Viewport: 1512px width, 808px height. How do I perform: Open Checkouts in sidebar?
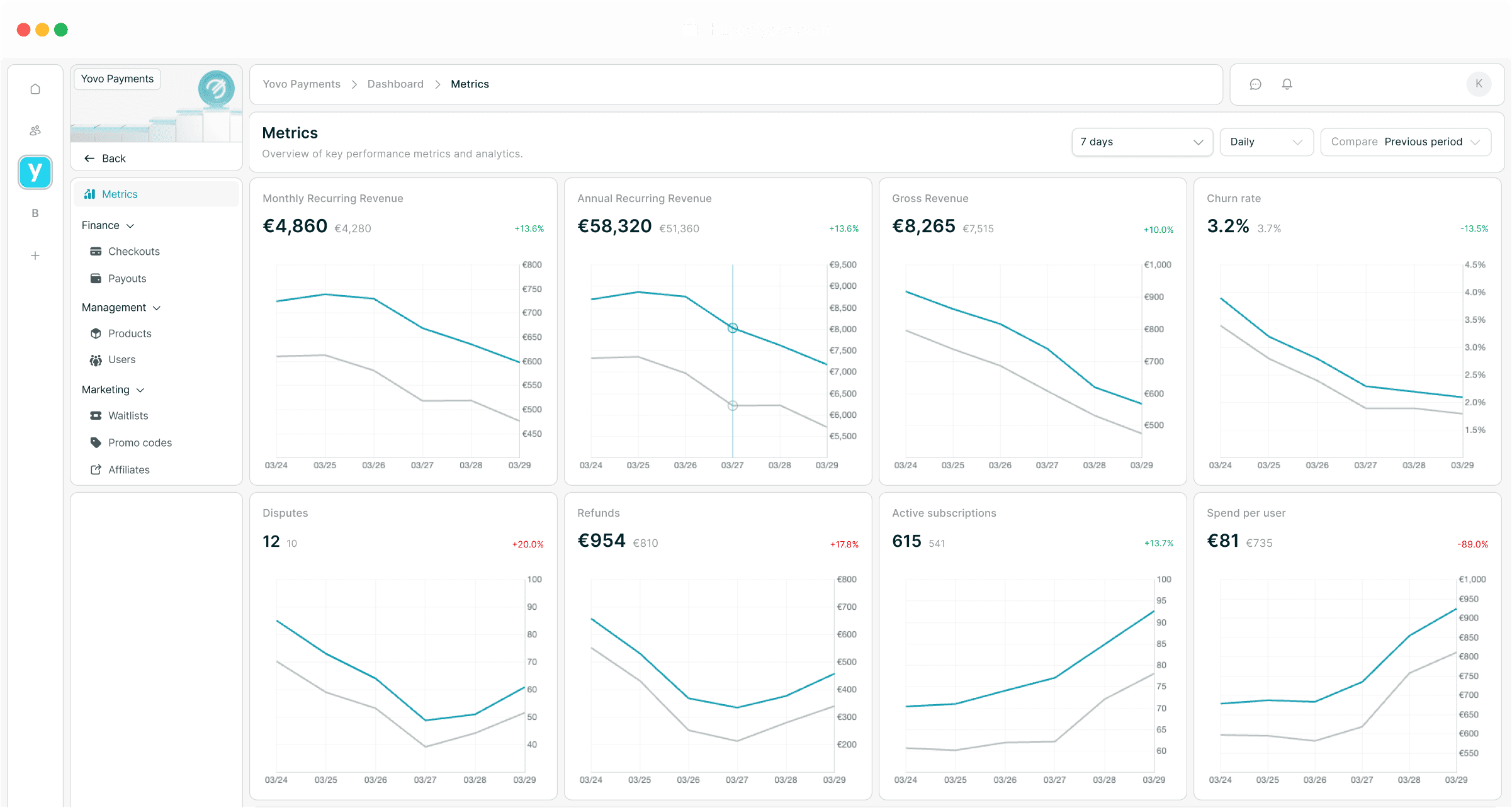(133, 252)
